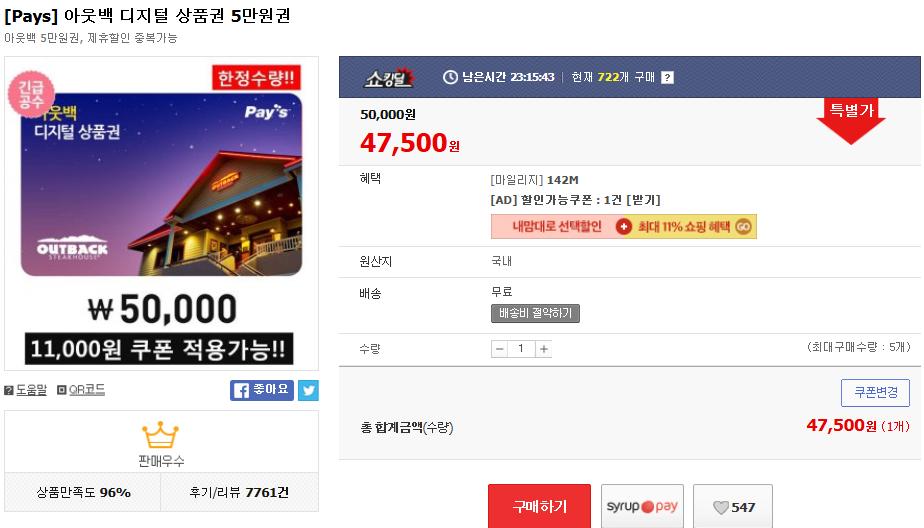Pay with the Syrup pay button
The height and width of the screenshot is (528, 924).
coord(642,507)
